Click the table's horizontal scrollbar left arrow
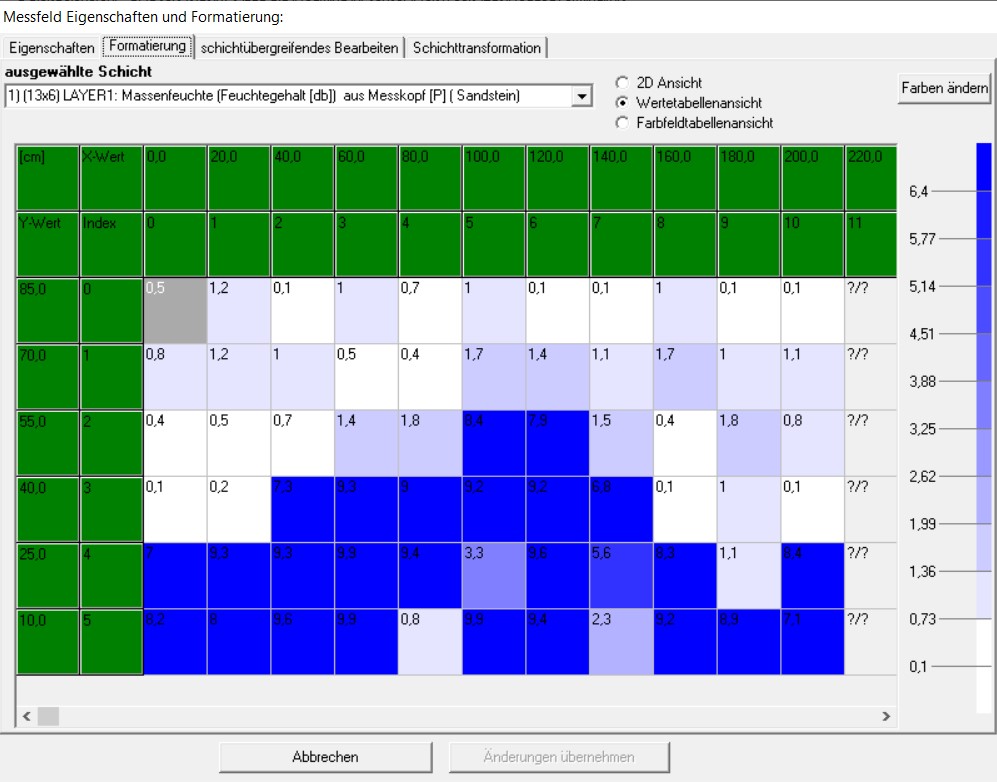The width and height of the screenshot is (997, 782). (26, 716)
